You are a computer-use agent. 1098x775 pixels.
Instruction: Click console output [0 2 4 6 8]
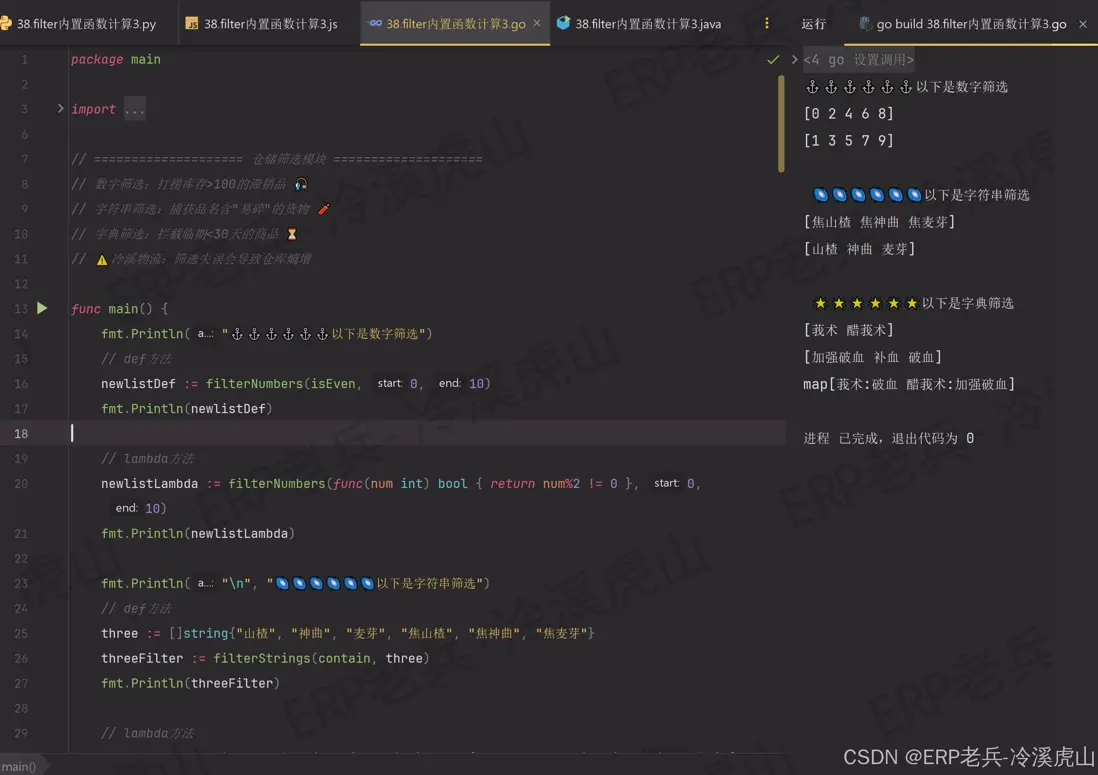[x=849, y=113]
